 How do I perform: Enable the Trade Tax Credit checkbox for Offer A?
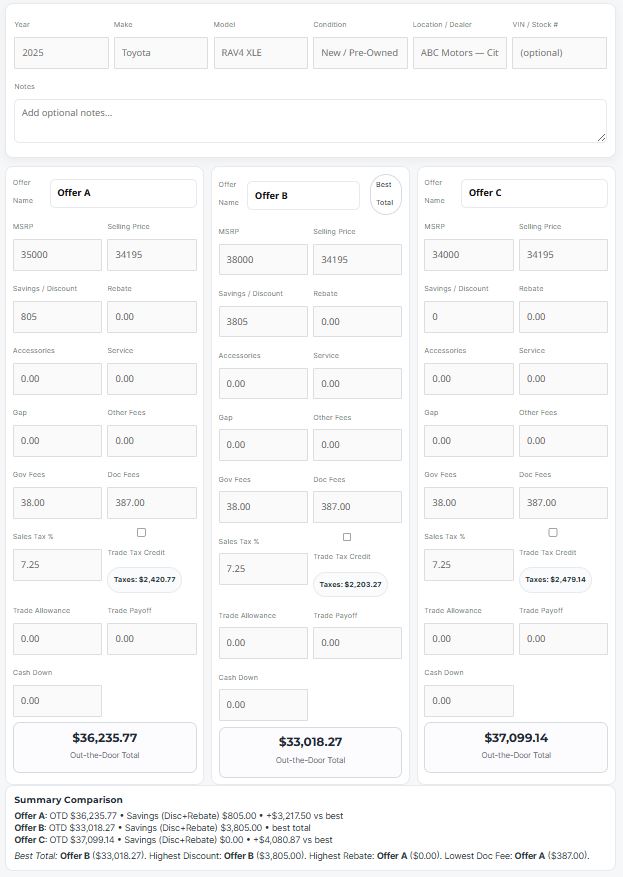(x=141, y=532)
